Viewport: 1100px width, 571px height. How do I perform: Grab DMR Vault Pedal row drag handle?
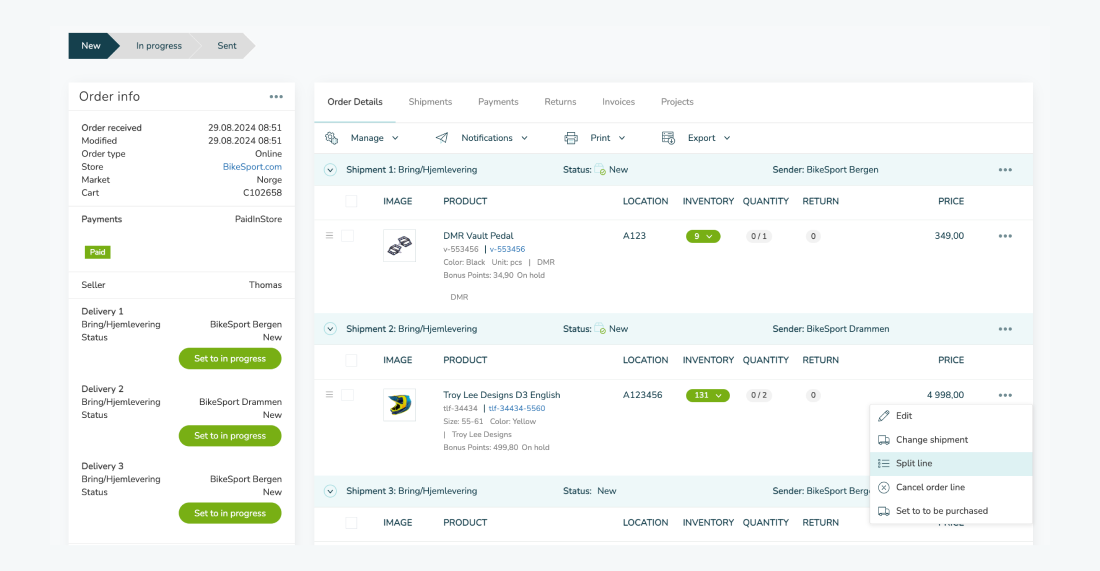[x=329, y=236]
